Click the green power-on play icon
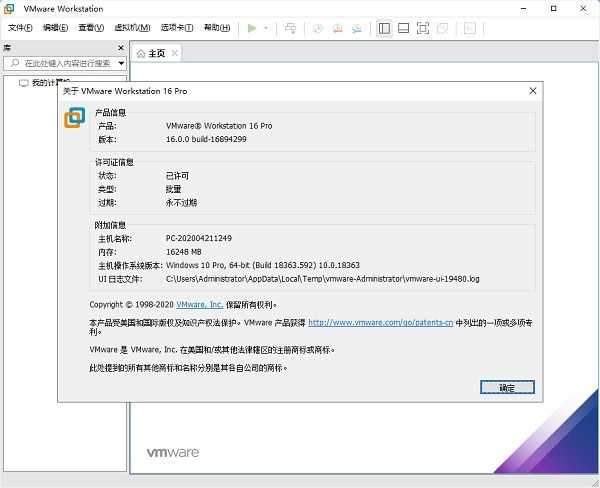This screenshot has height=488, width=600. pos(252,28)
